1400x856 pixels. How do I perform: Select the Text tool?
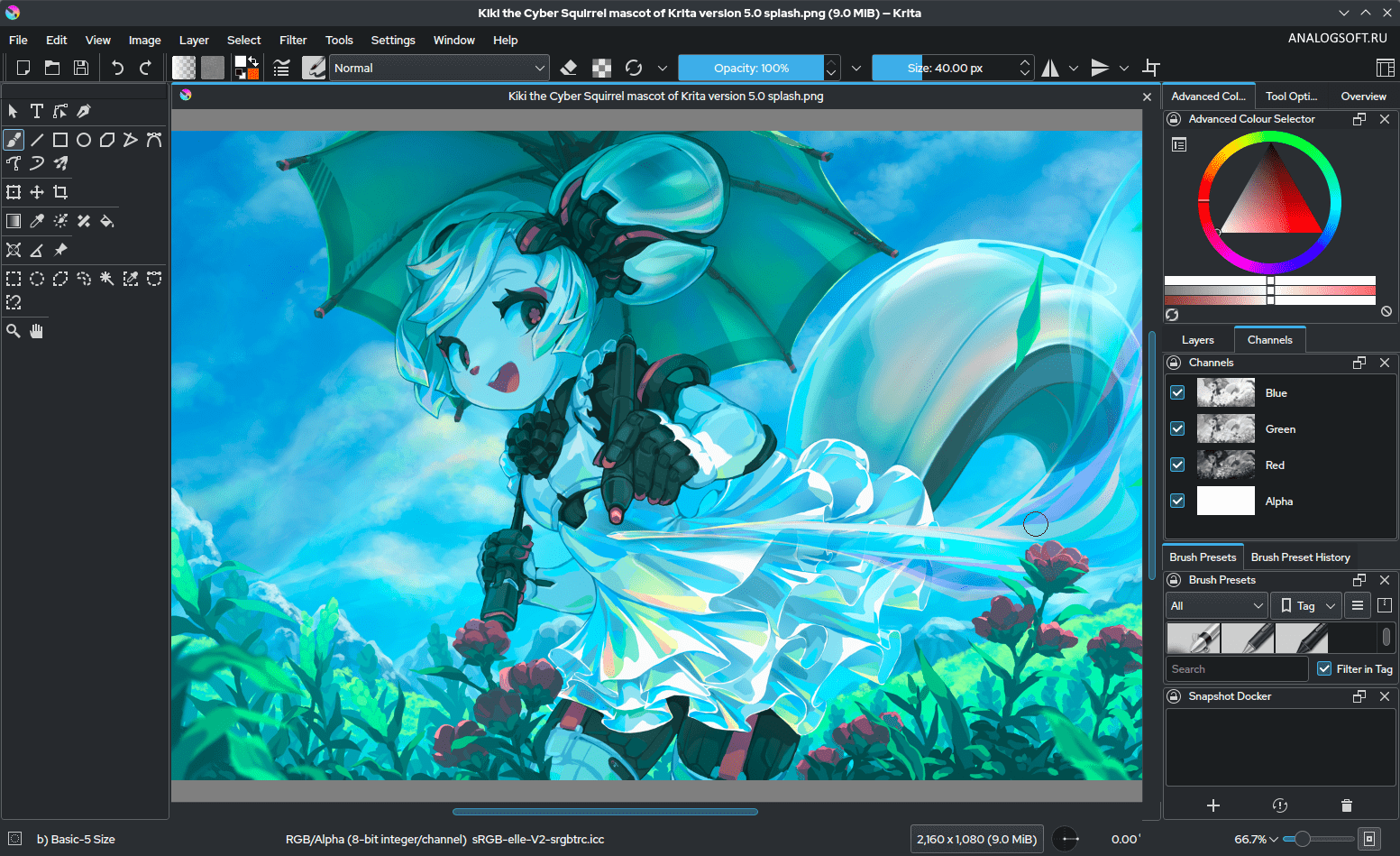click(x=36, y=110)
